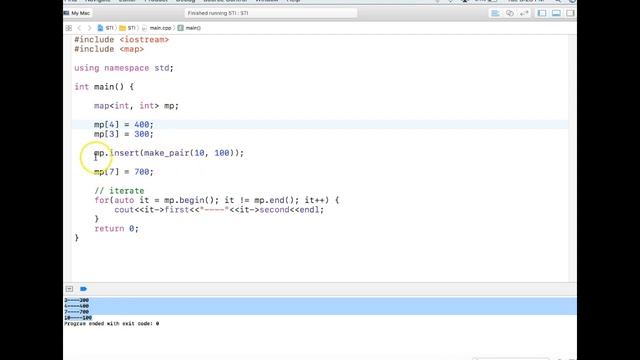
Task: Click the '7----700' console output line
Action: (x=76, y=312)
